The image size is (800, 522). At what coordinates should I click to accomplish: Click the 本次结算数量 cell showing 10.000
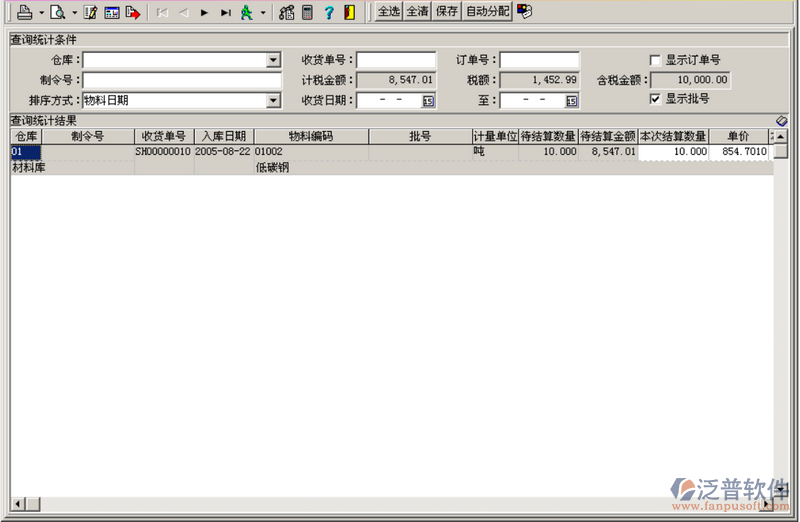[673, 152]
